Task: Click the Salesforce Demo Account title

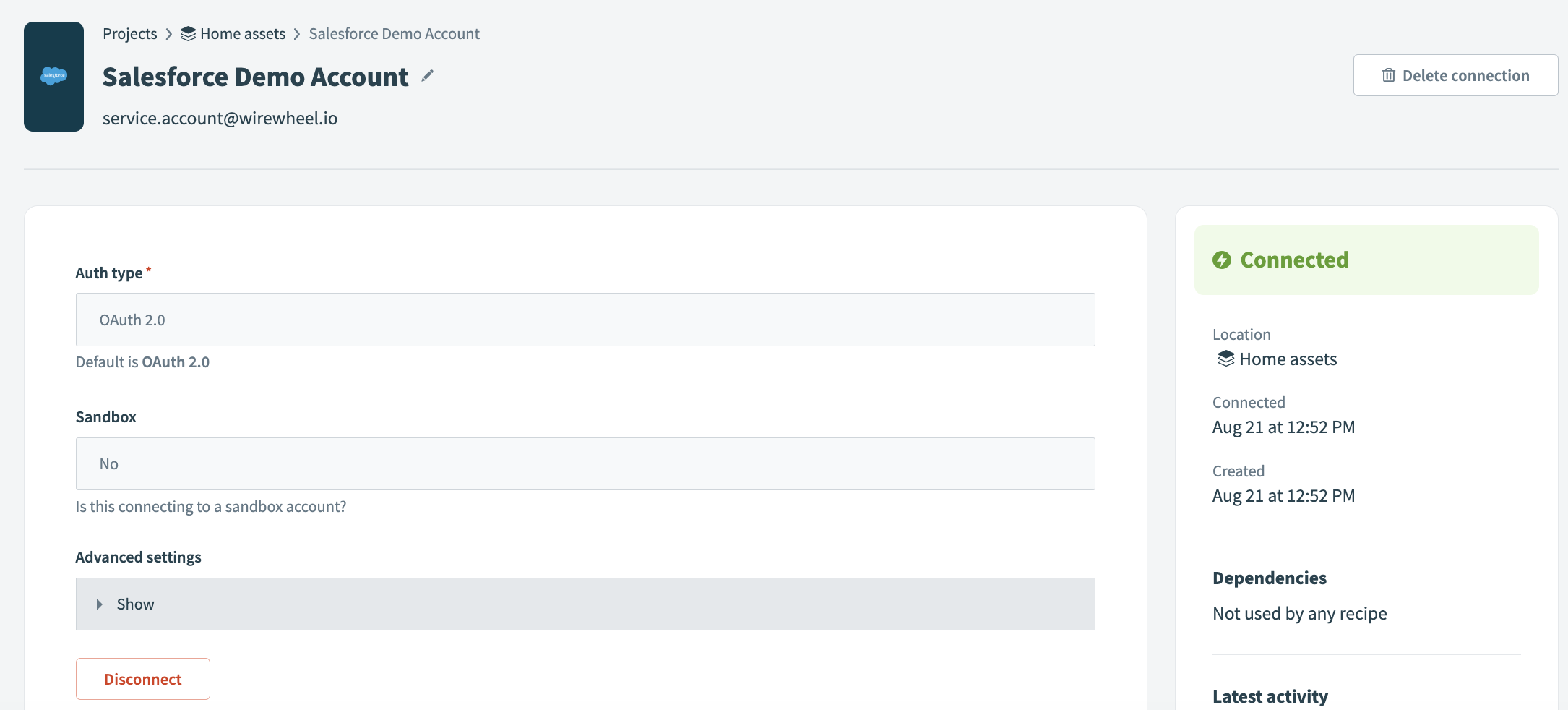Action: coord(256,77)
